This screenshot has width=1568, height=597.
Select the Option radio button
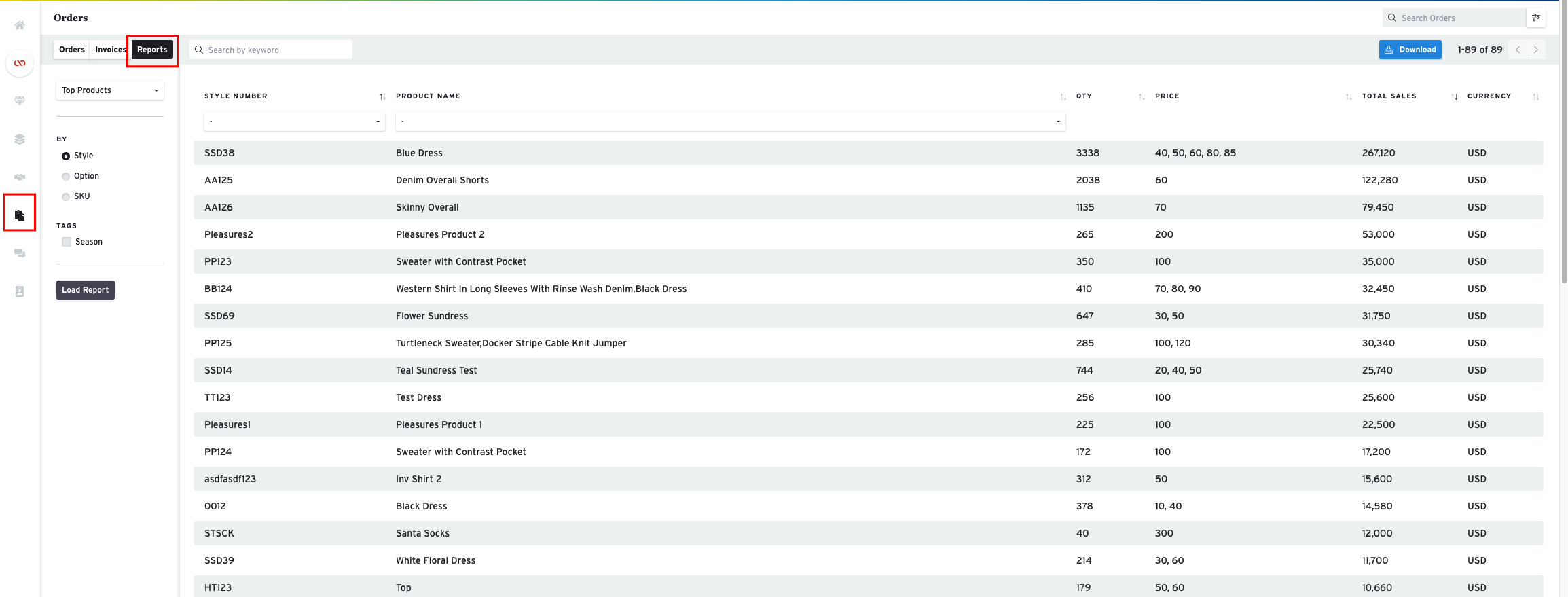(x=66, y=177)
